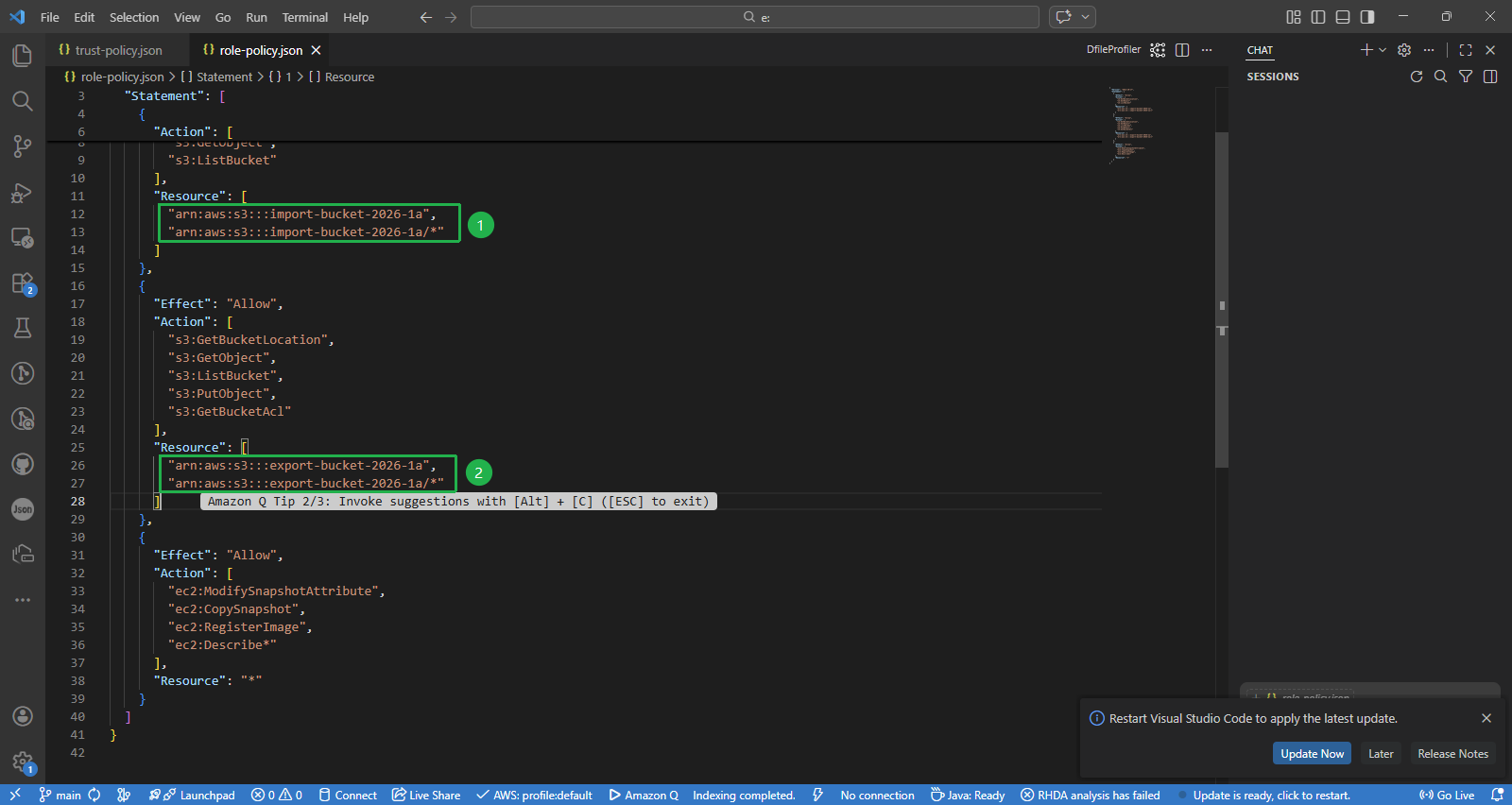The image size is (1512, 805).
Task: Open the Json extension view
Action: coord(23,509)
